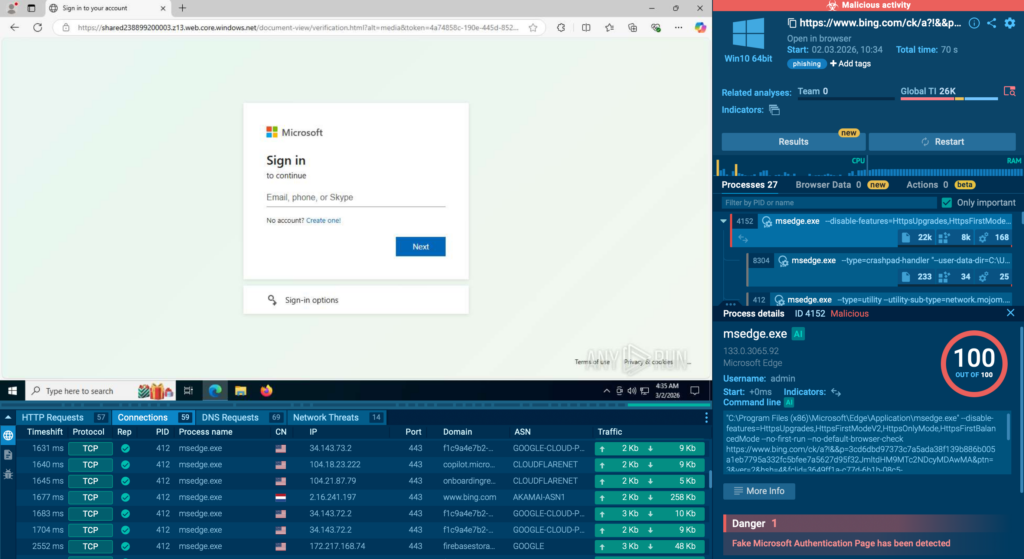Close the Process details panel
The width and height of the screenshot is (1024, 559).
click(x=1010, y=313)
